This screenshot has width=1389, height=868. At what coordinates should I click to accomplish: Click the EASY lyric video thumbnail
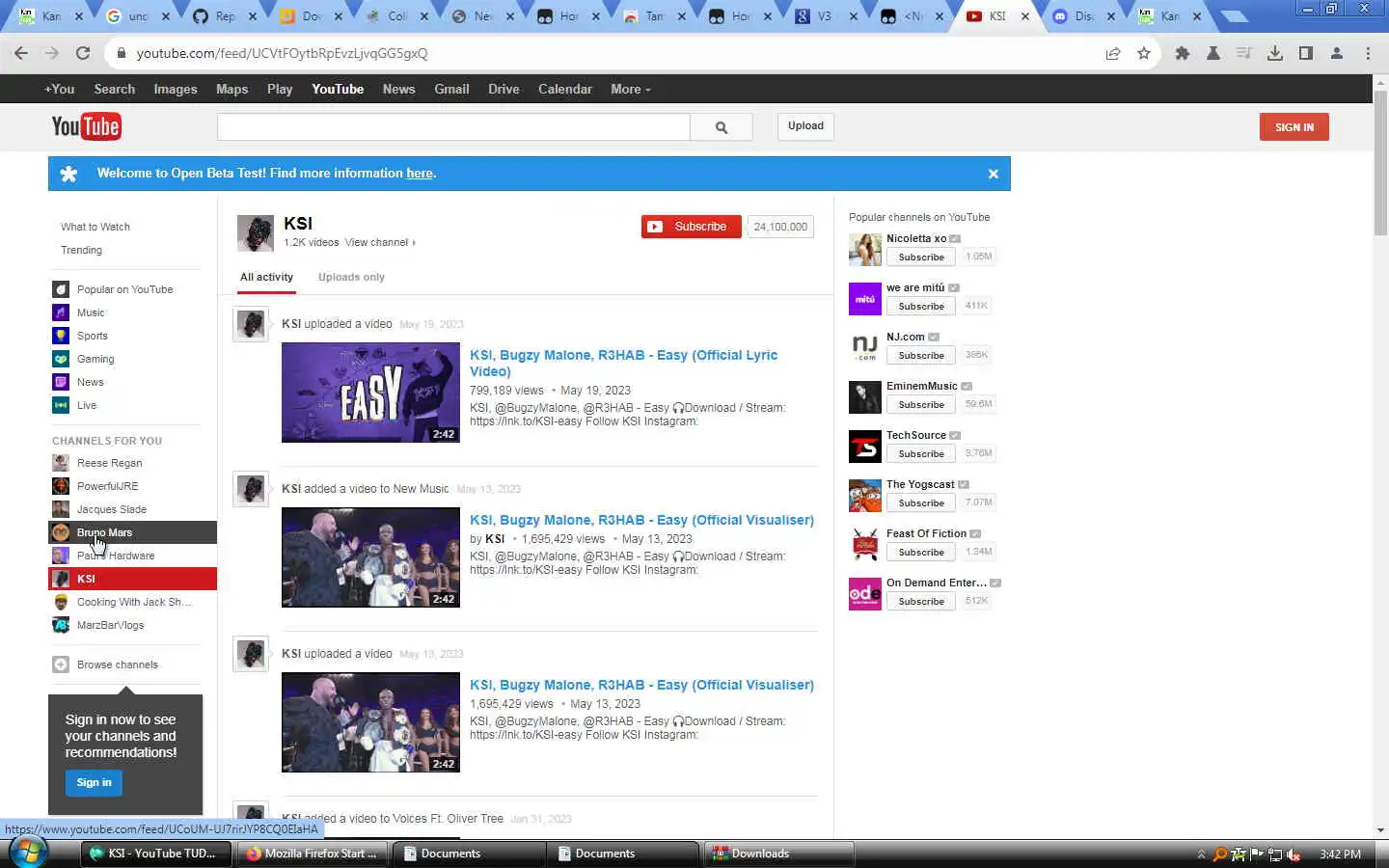click(370, 393)
